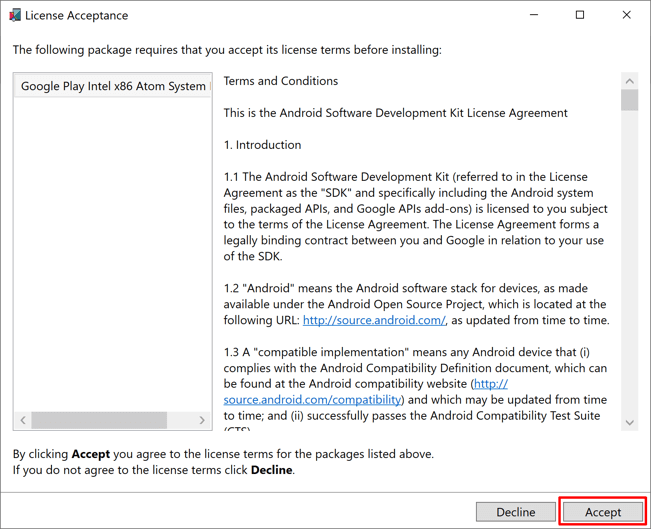Click horizontal scrollbar track right of thumb
The width and height of the screenshot is (651, 529).
pos(182,420)
